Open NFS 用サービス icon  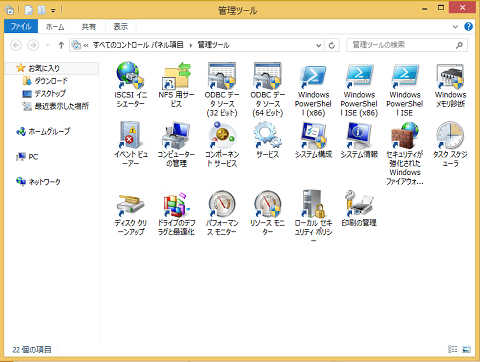tap(176, 84)
